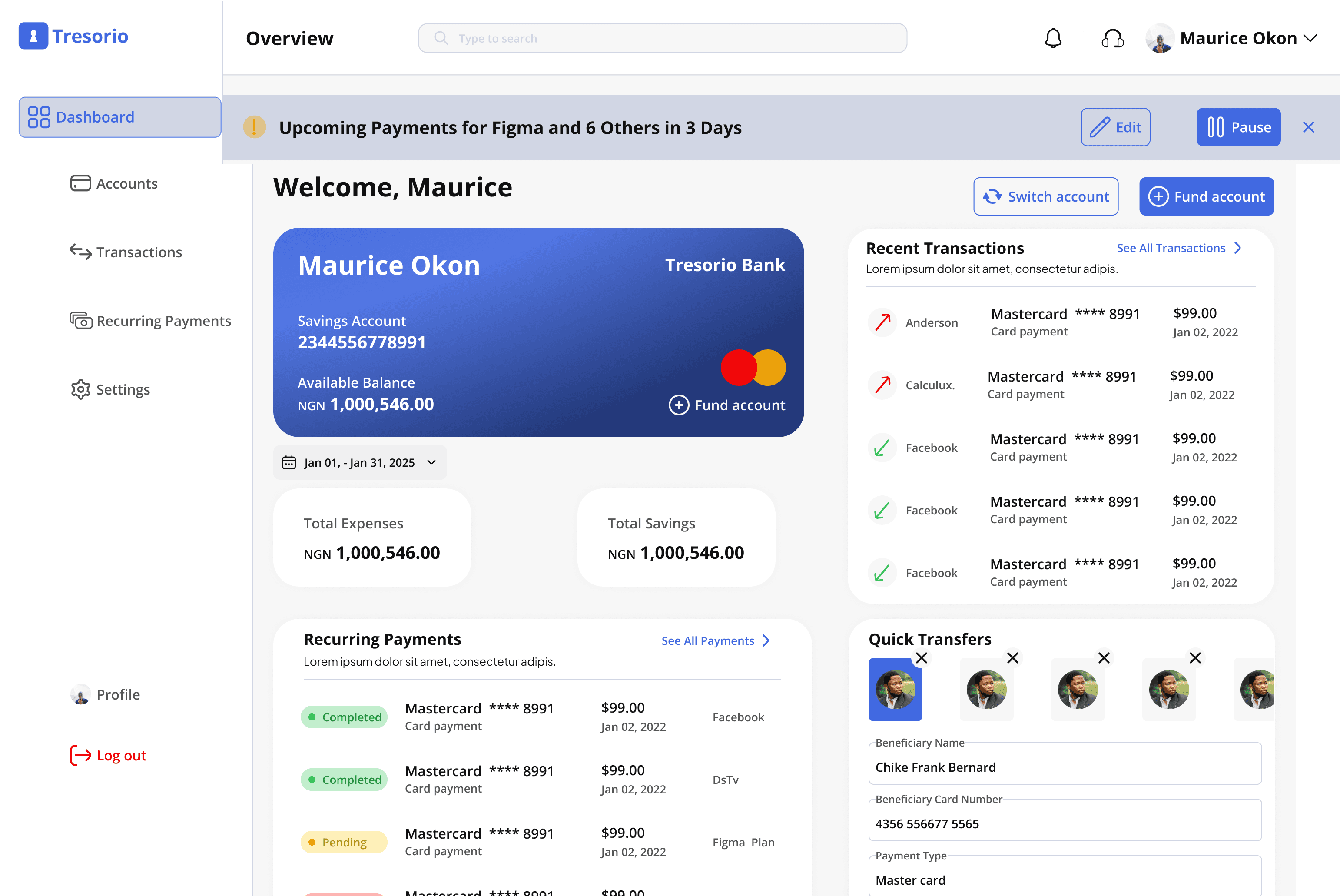Screen dimensions: 1340x896
Task: Click the search magnifier icon
Action: 441,38
